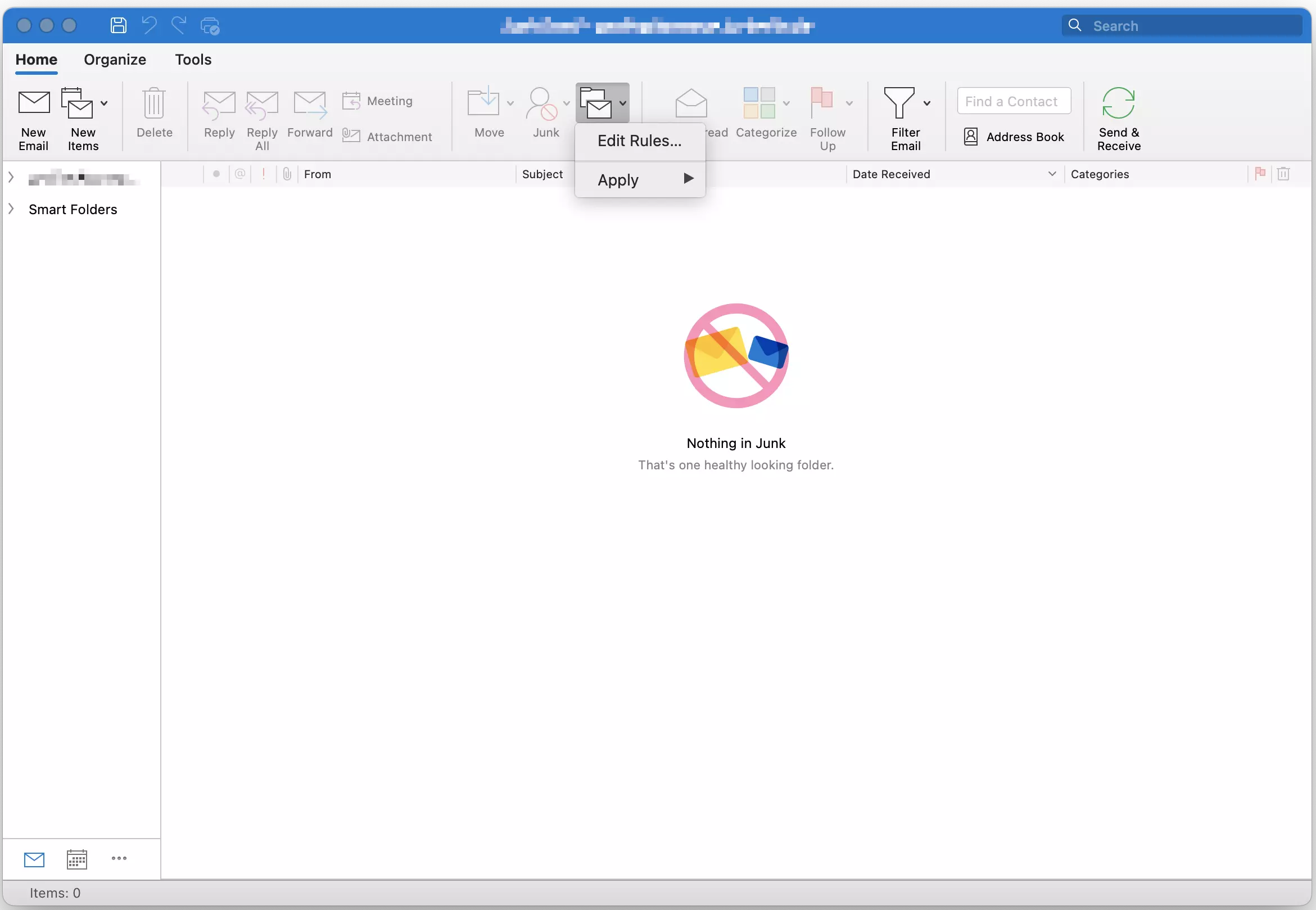
Task: Sort by the Subject column
Action: (x=542, y=174)
